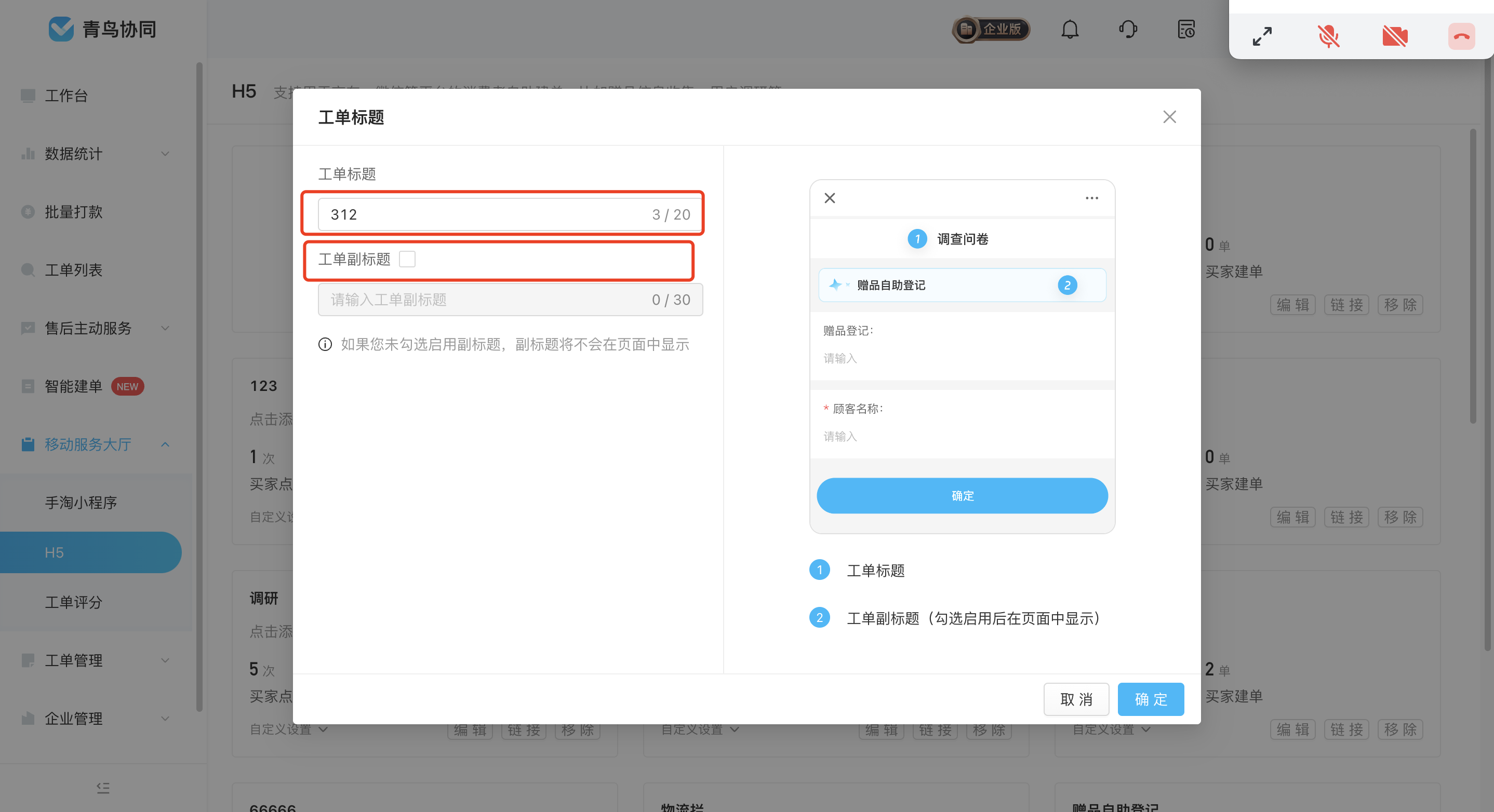Click the sparkle icon in 赠品自助登记 bar
Screen dimensions: 1494x812
(x=835, y=285)
